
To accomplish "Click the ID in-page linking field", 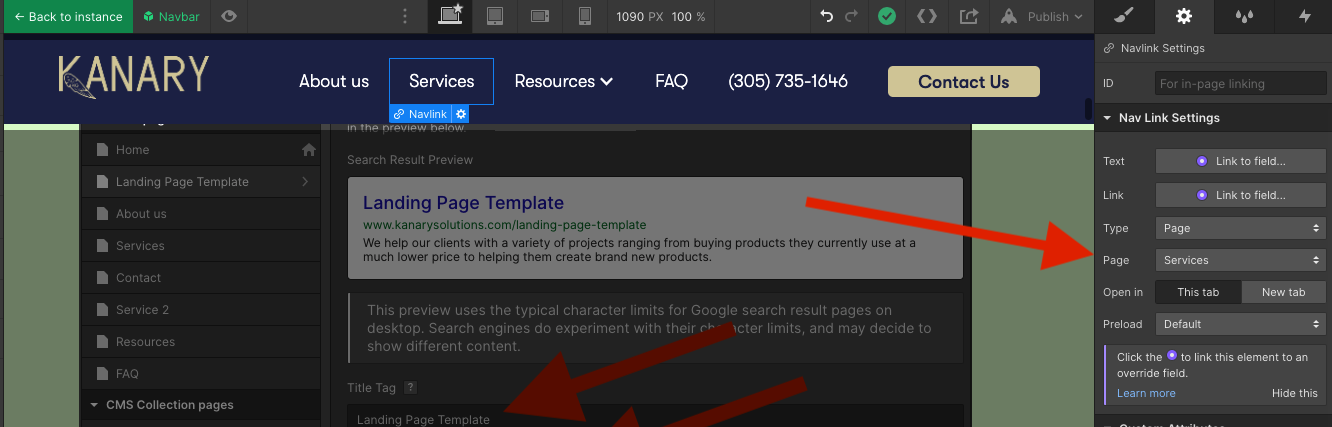I will (1241, 84).
